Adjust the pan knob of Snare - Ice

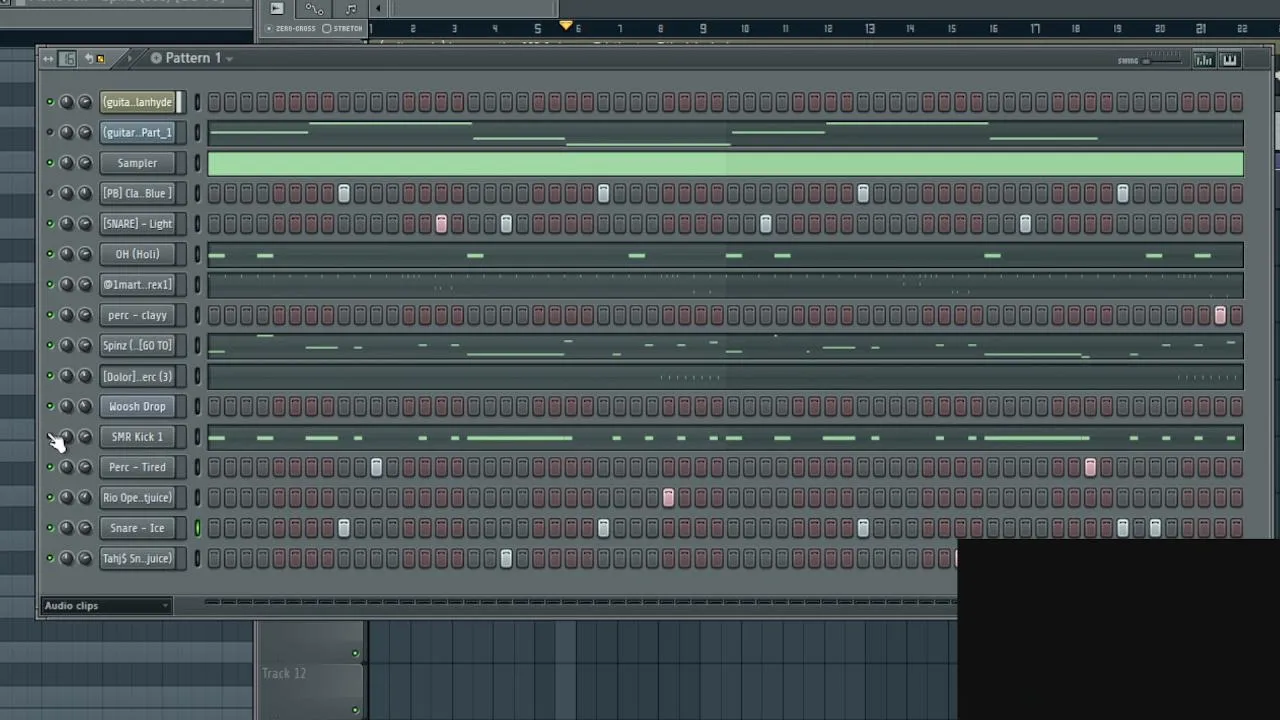coord(66,528)
